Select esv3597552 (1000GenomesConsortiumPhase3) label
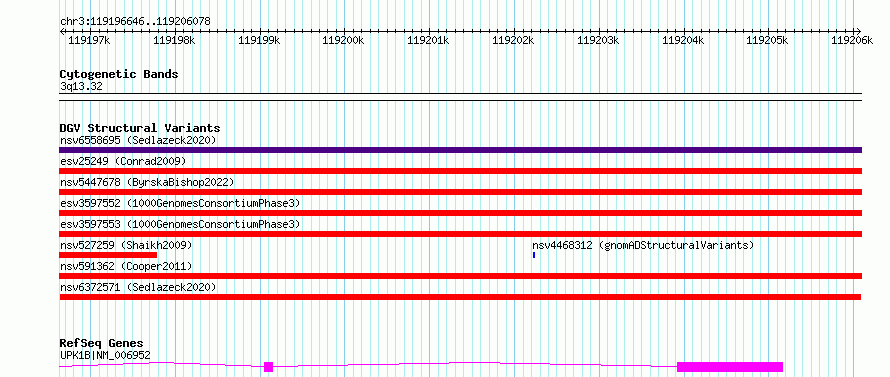 tap(180, 203)
